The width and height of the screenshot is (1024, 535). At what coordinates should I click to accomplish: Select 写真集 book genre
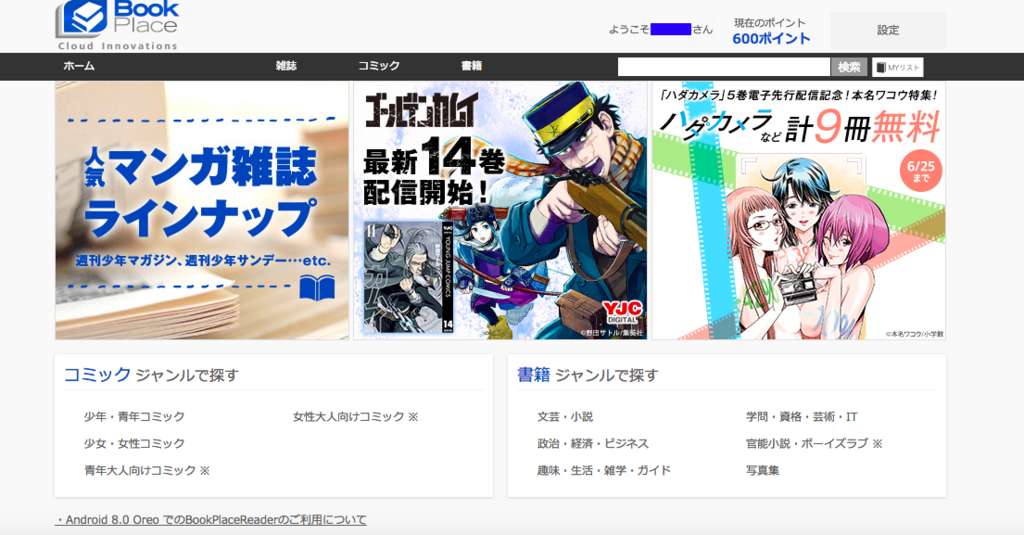click(763, 470)
